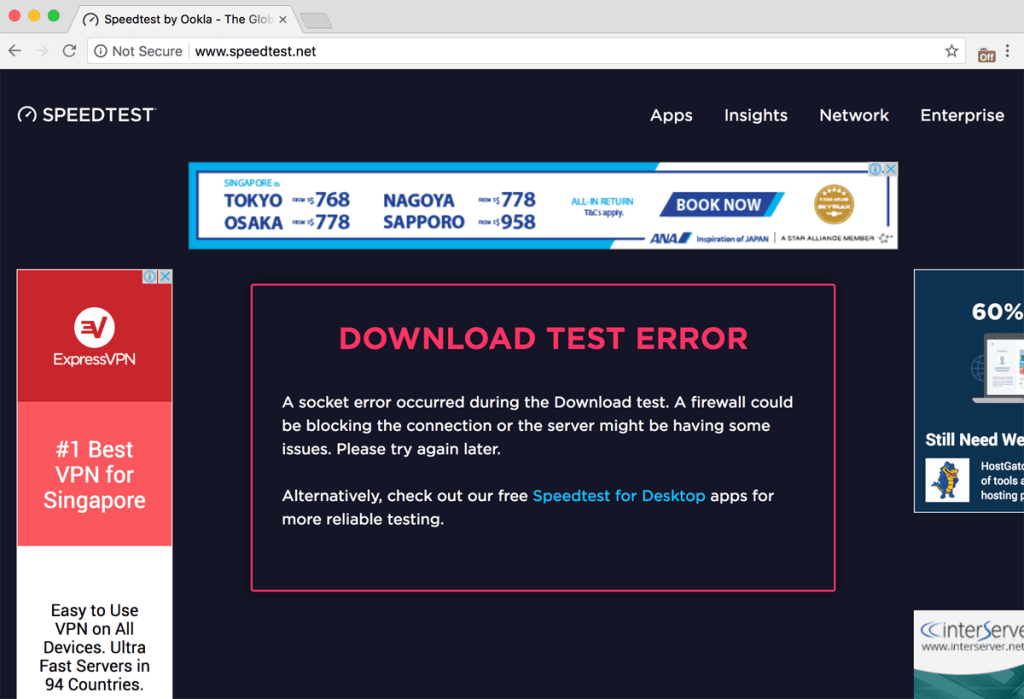Viewport: 1024px width, 699px height.
Task: Click the macOS green fullscreen window button
Action: pos(54,16)
